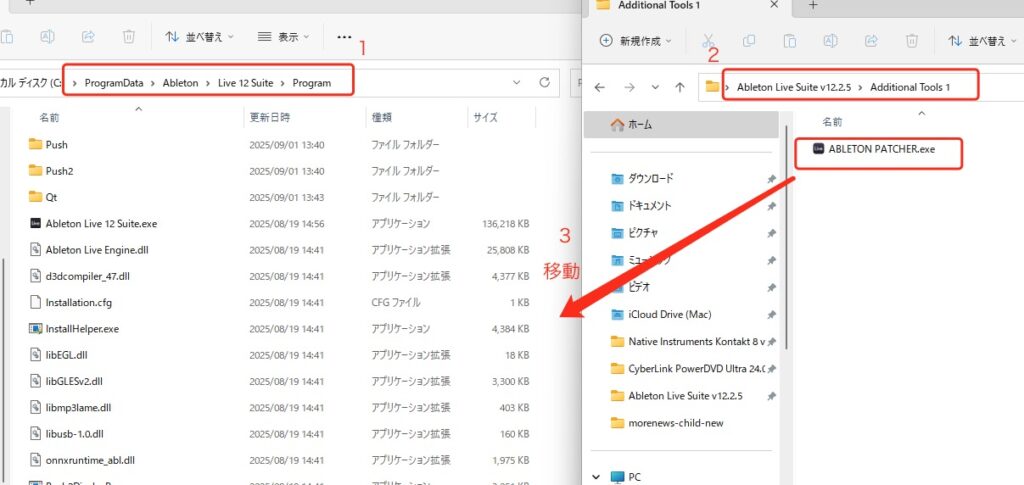The width and height of the screenshot is (1024, 485).
Task: Click Ableton in left address breadcrumb
Action: [180, 83]
